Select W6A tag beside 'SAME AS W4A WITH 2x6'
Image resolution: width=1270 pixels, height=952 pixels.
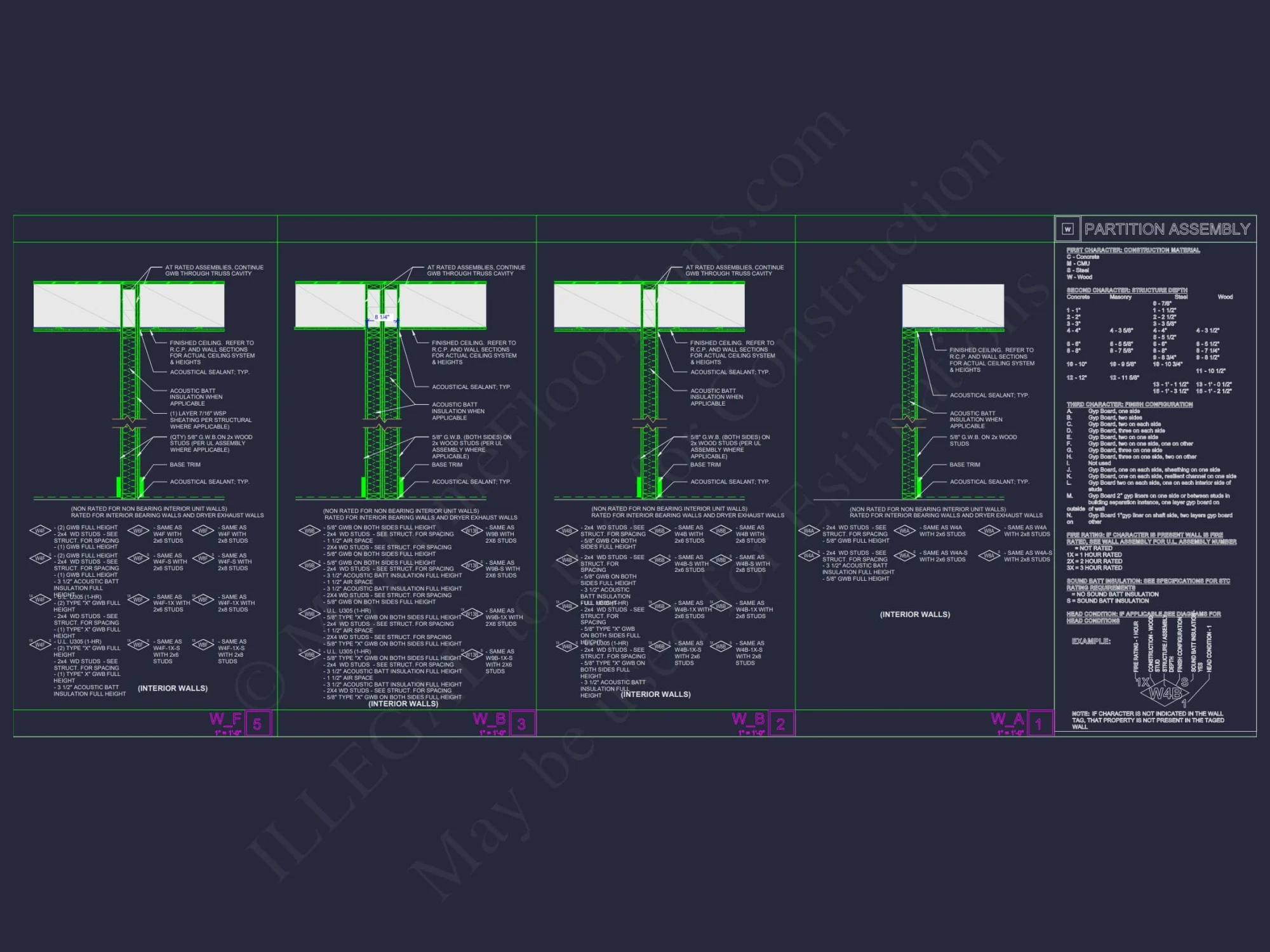(x=904, y=531)
